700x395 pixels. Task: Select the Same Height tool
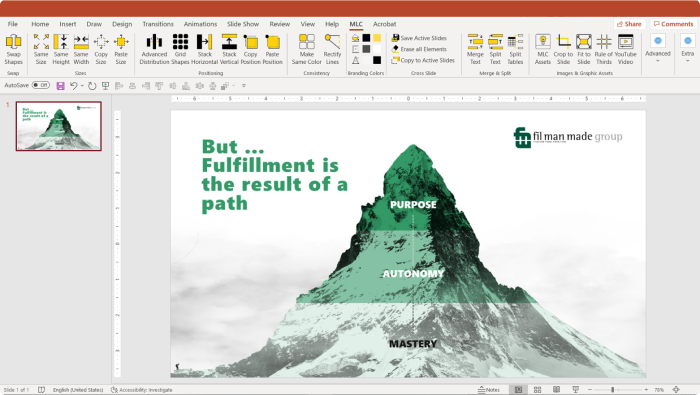pos(61,49)
